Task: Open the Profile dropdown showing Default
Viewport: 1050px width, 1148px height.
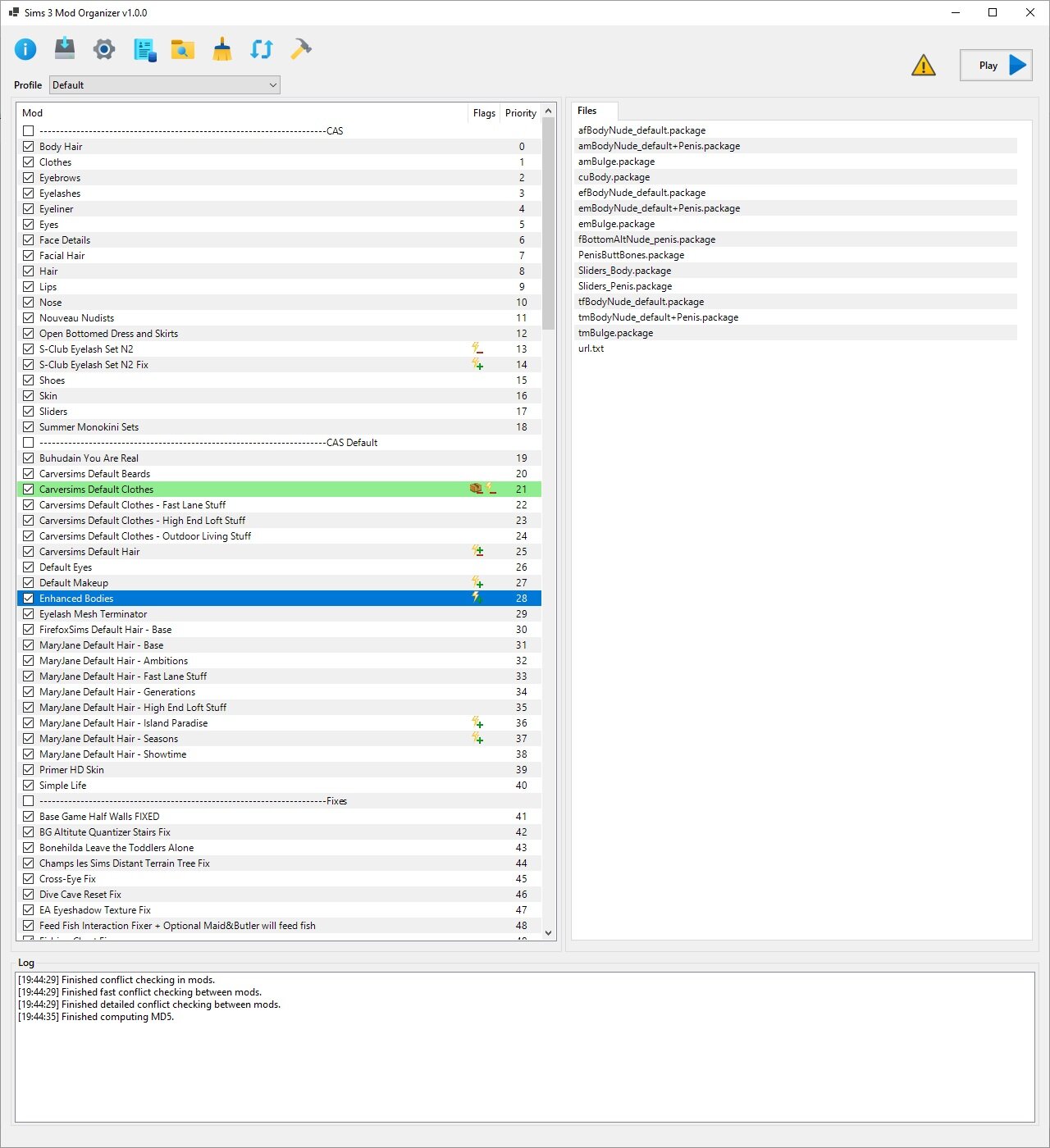Action: pyautogui.click(x=272, y=84)
